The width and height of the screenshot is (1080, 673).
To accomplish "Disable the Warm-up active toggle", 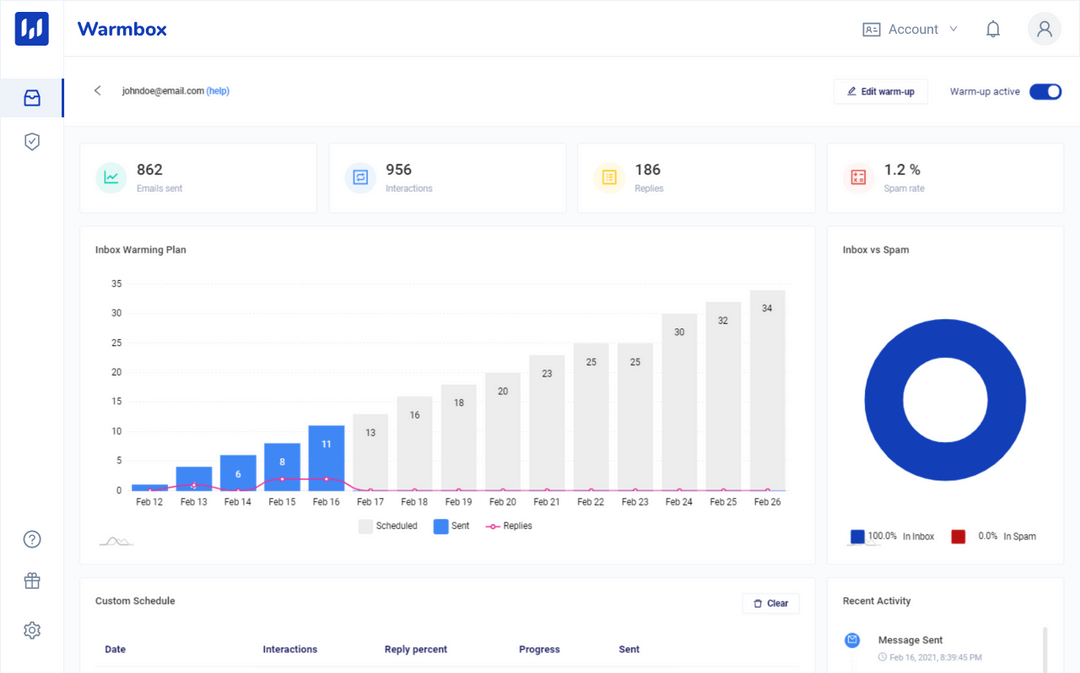I will tap(1045, 91).
